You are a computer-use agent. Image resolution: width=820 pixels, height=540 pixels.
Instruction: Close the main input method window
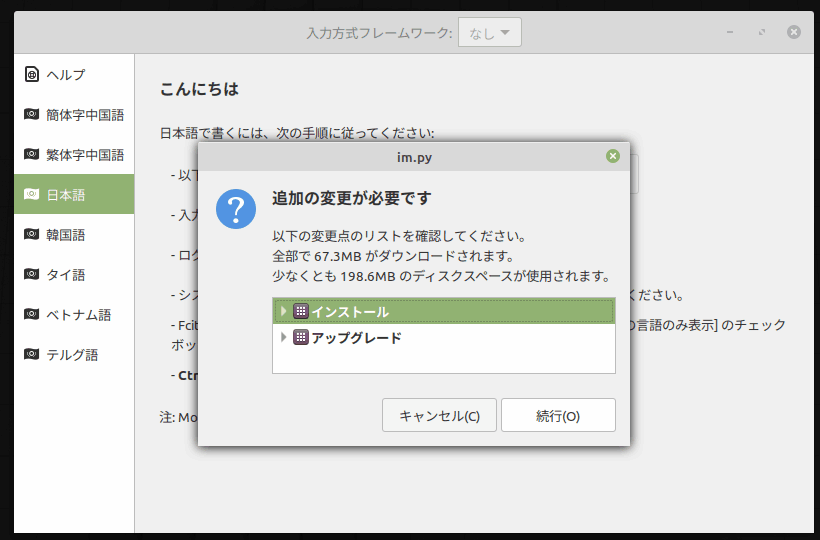click(x=794, y=32)
